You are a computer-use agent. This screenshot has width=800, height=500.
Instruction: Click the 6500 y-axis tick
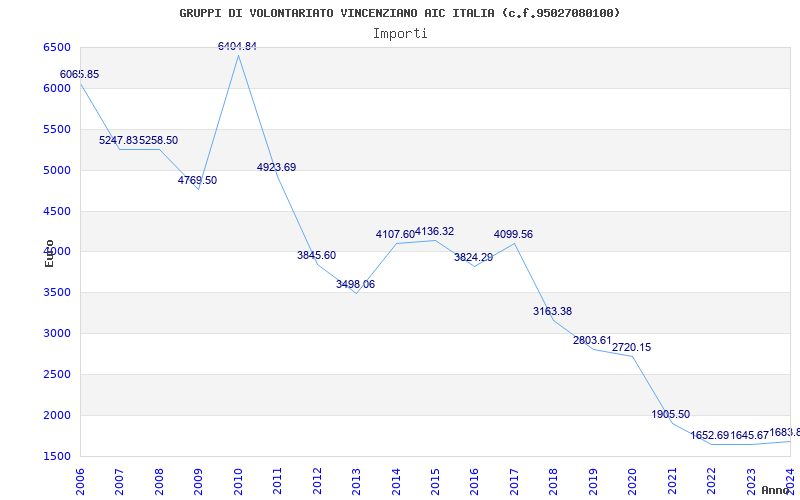pyautogui.click(x=57, y=47)
